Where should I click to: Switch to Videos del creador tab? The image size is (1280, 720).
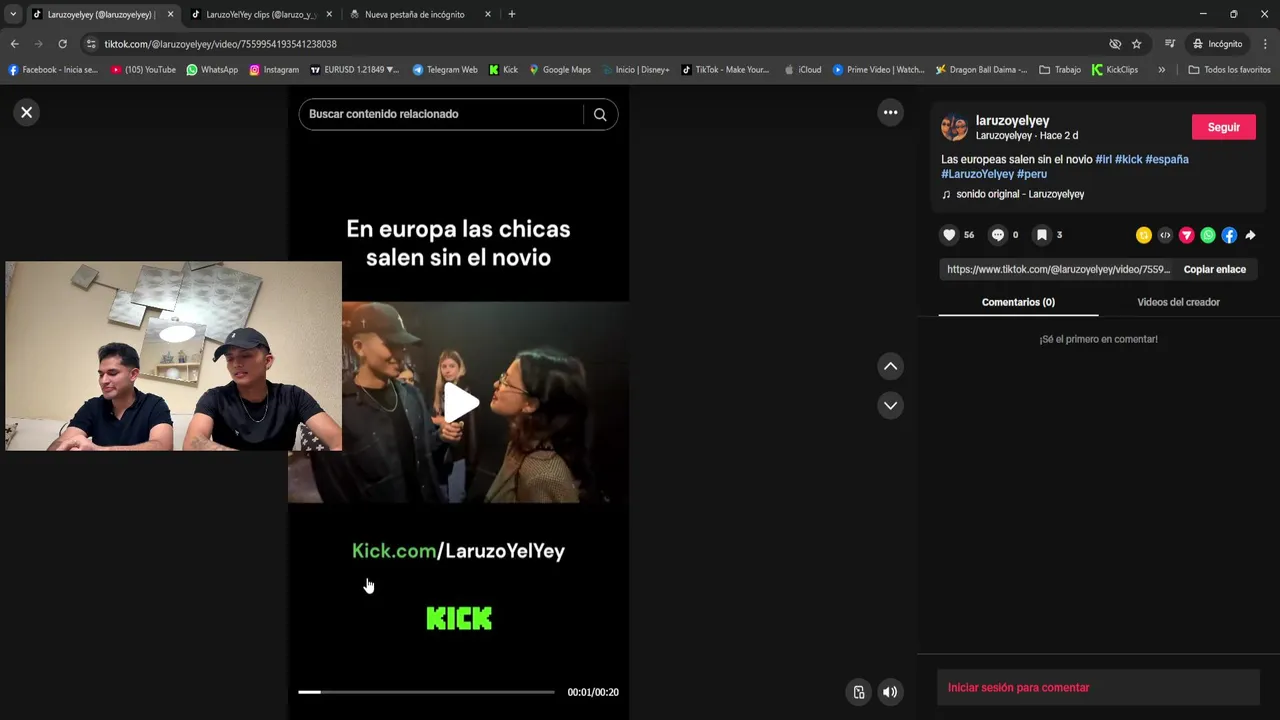tap(1178, 302)
